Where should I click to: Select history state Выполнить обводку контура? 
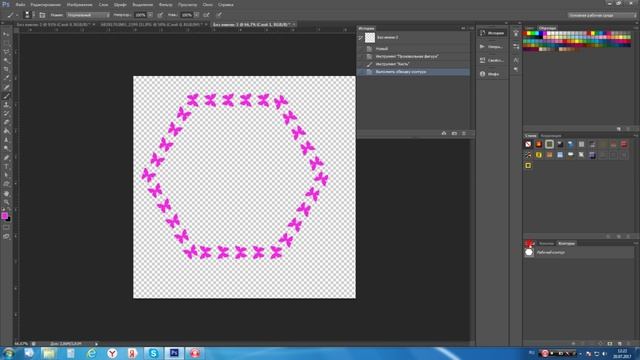coord(414,72)
